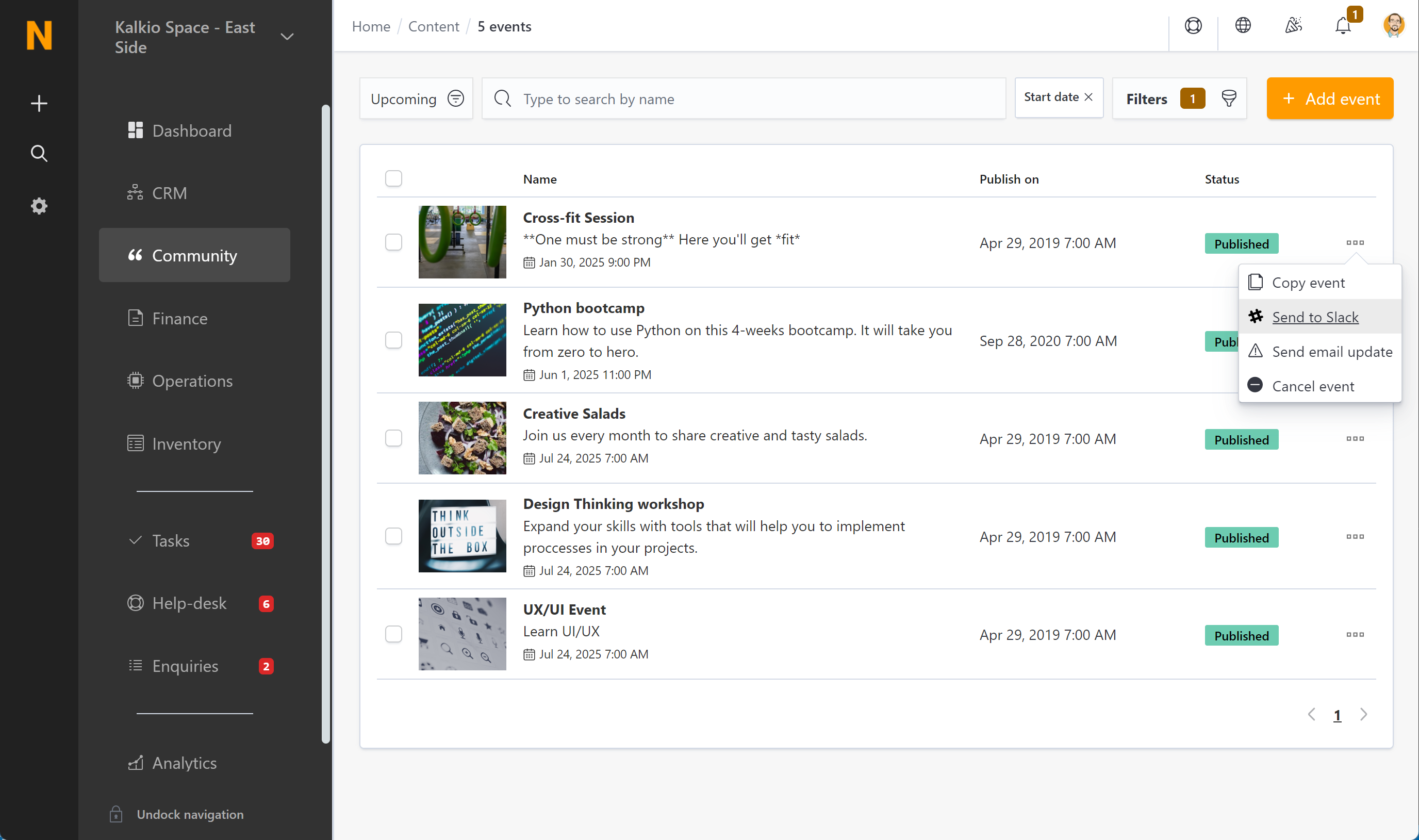Go to next page arrow

pos(1363,715)
